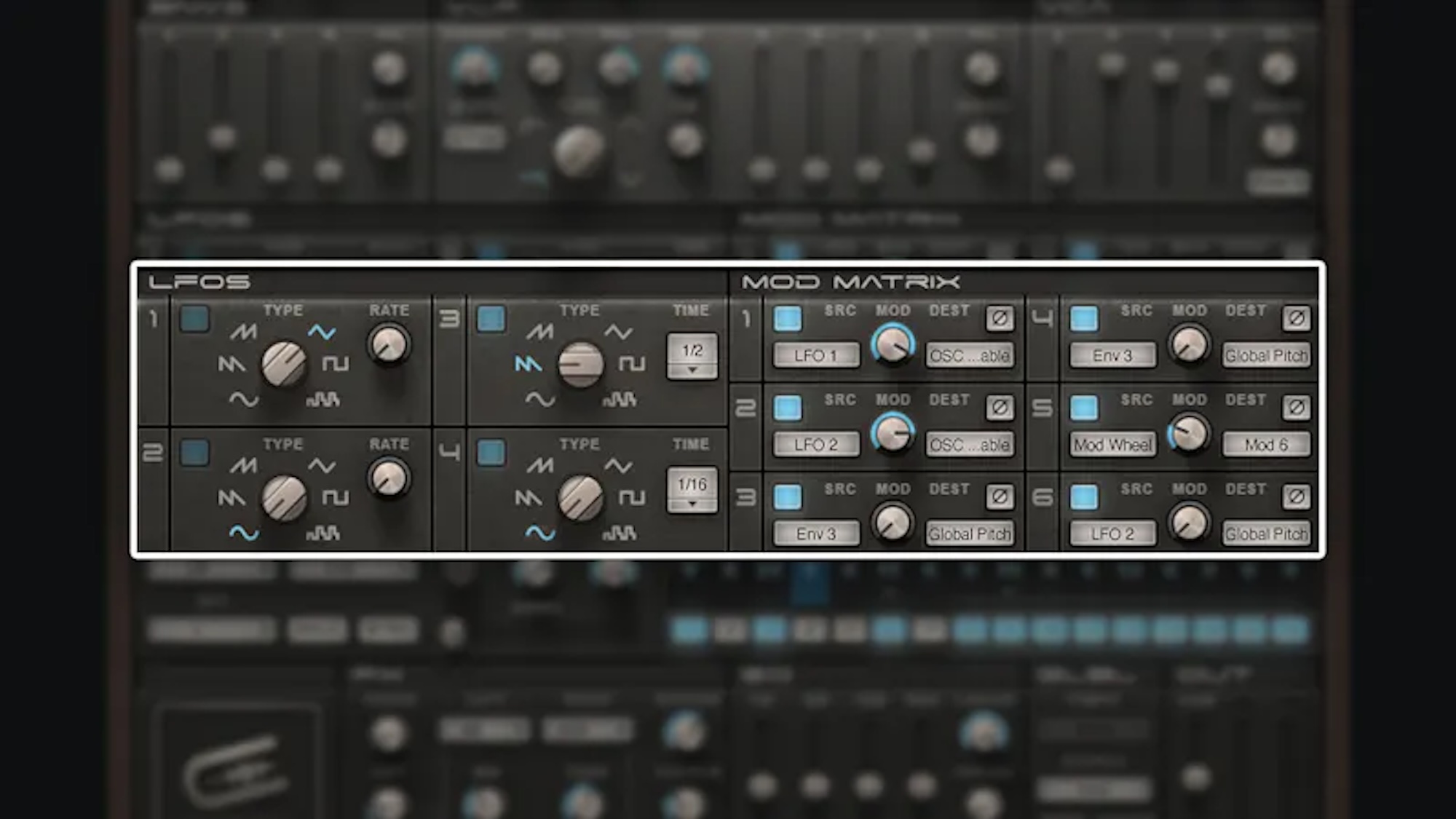
Task: Select sample-and-hold waveform for LFO 3
Action: (619, 399)
